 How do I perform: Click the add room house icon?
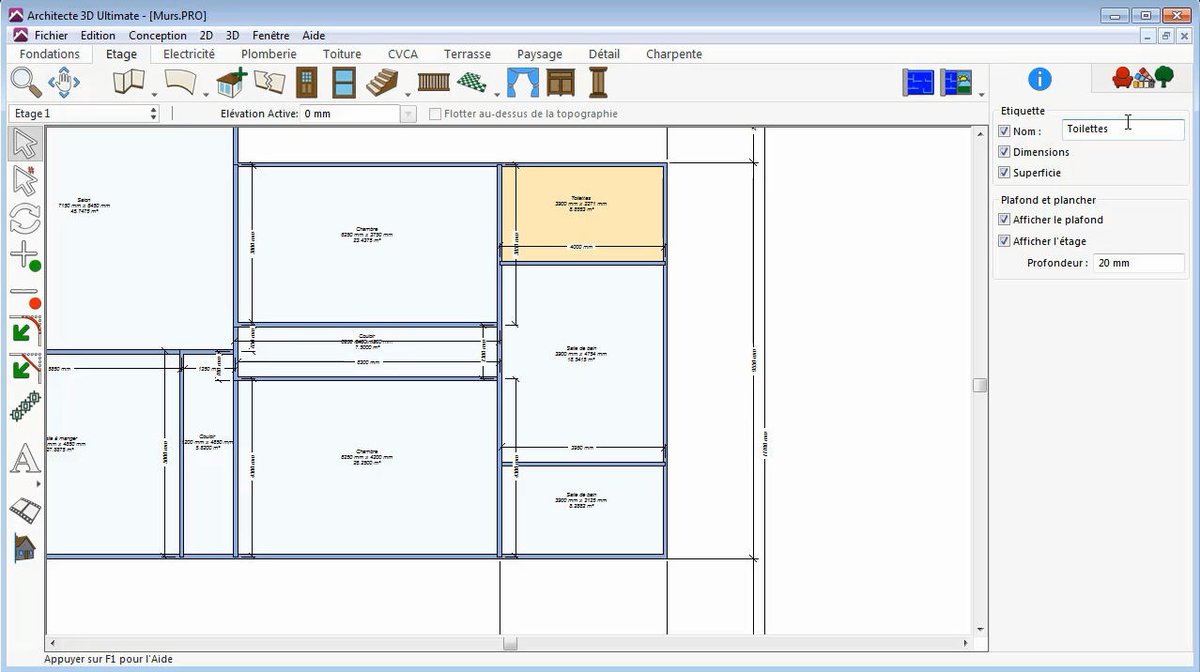tap(232, 82)
